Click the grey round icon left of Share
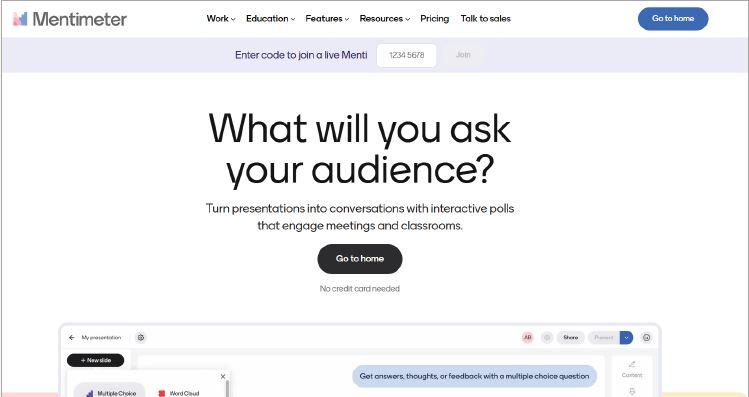 [547, 337]
